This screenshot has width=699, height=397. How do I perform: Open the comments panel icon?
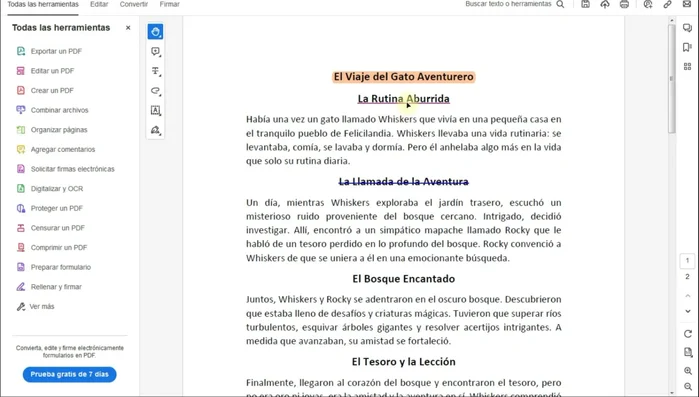(687, 28)
